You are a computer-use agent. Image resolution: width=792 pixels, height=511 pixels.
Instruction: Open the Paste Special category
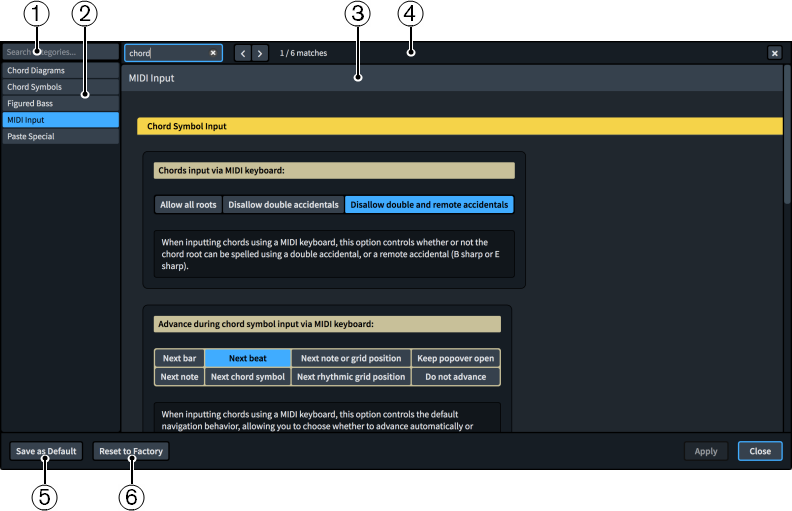coord(61,136)
